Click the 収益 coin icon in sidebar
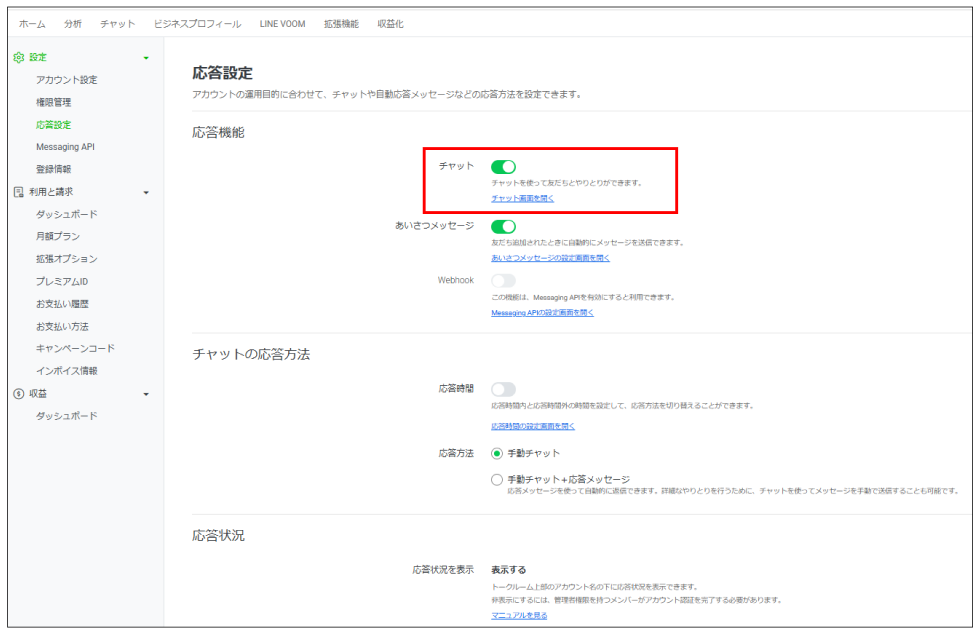The width and height of the screenshot is (977, 633). pos(19,394)
